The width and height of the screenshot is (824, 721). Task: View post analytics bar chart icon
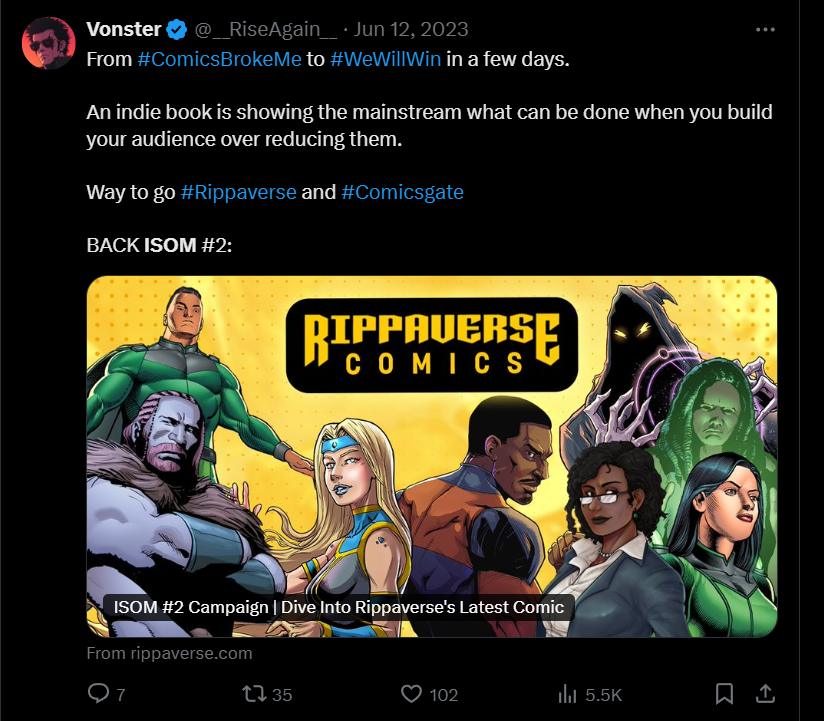[568, 694]
